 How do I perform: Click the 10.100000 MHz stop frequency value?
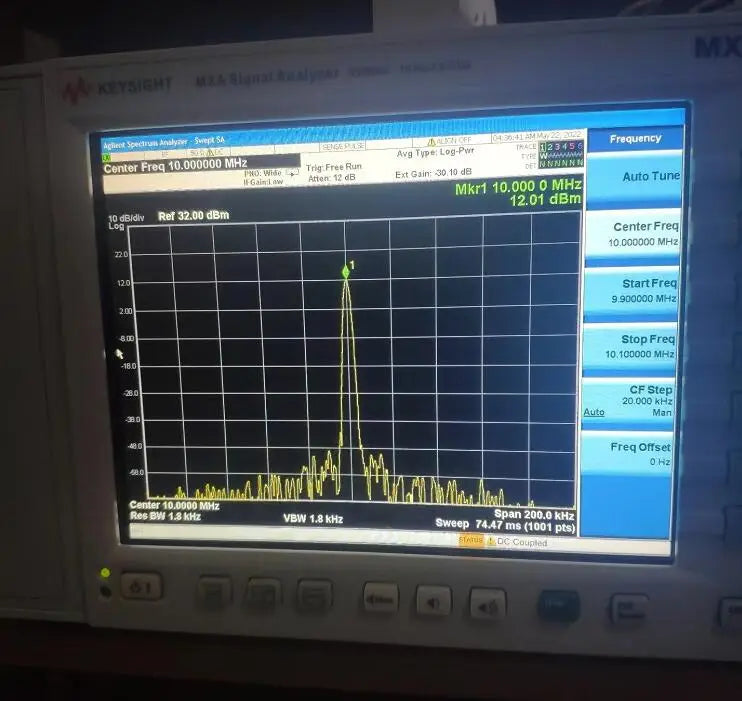point(640,354)
